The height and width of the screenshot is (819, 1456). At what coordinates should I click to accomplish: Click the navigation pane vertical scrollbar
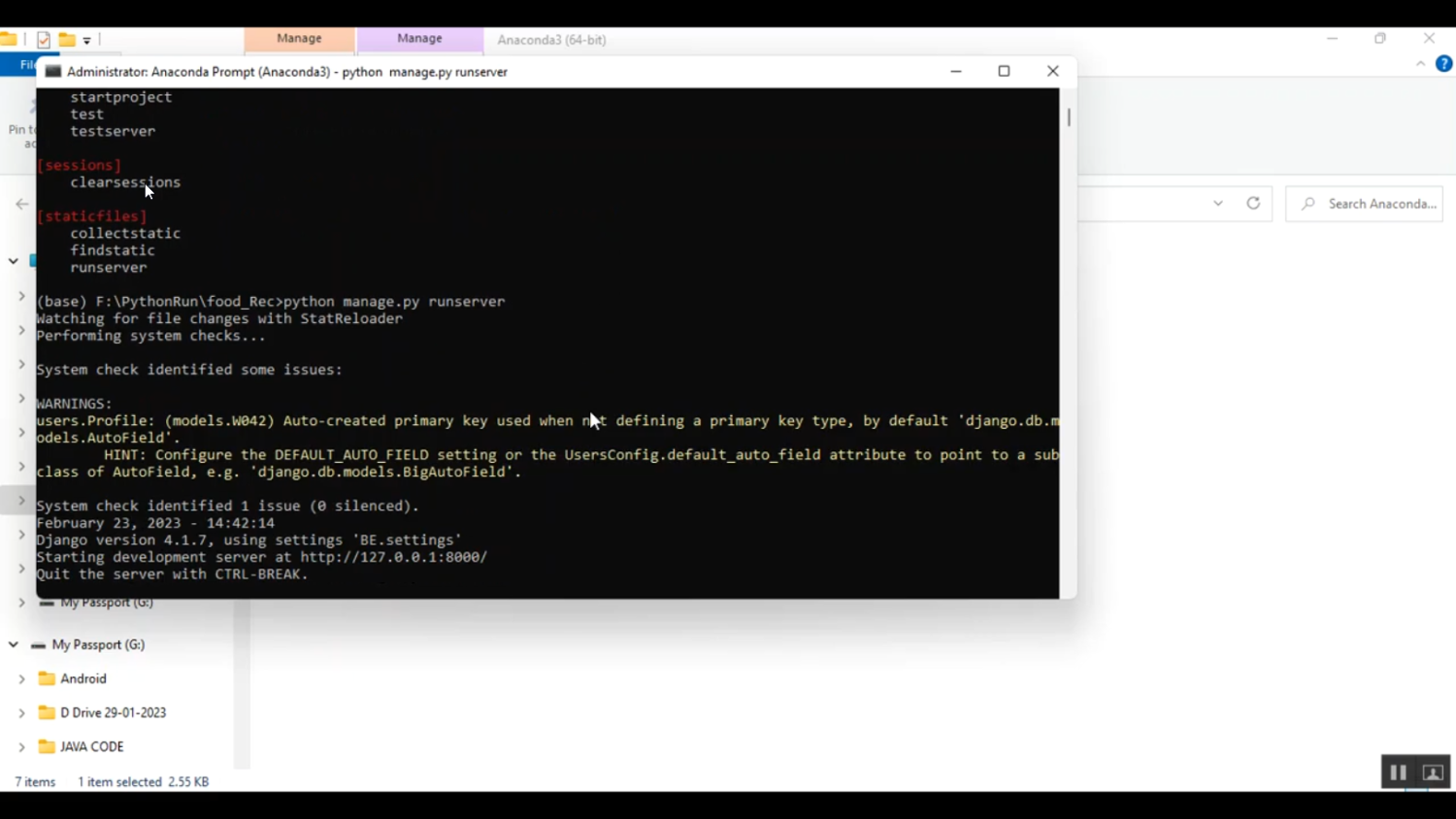[x=242, y=683]
